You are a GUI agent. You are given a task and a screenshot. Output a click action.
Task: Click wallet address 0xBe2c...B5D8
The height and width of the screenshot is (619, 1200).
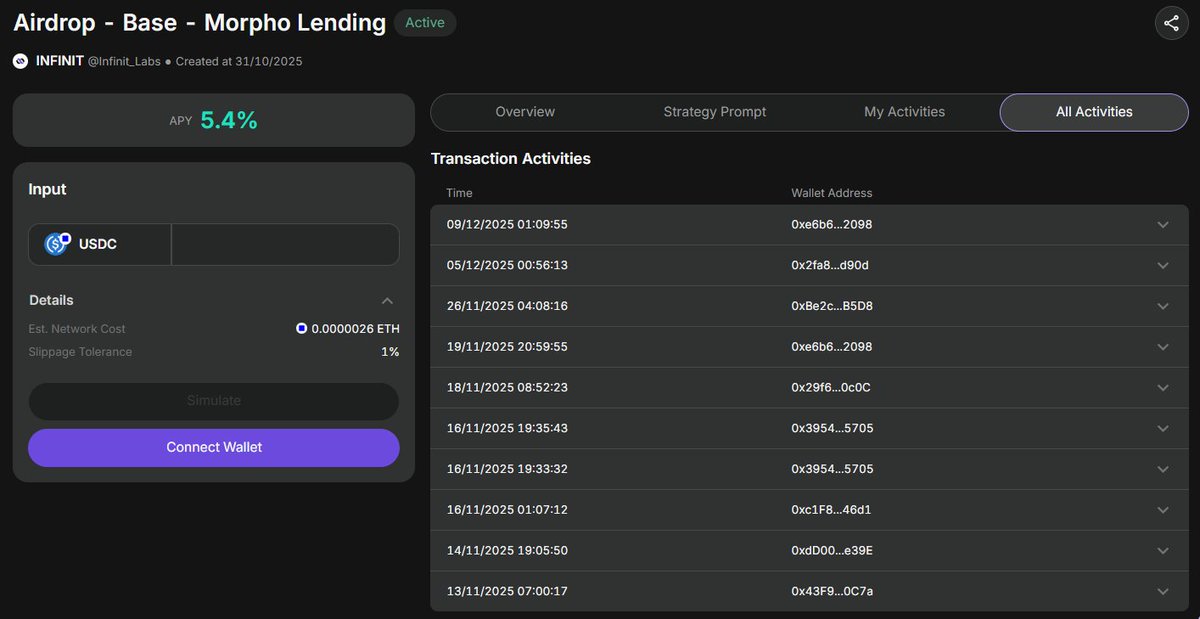(832, 306)
